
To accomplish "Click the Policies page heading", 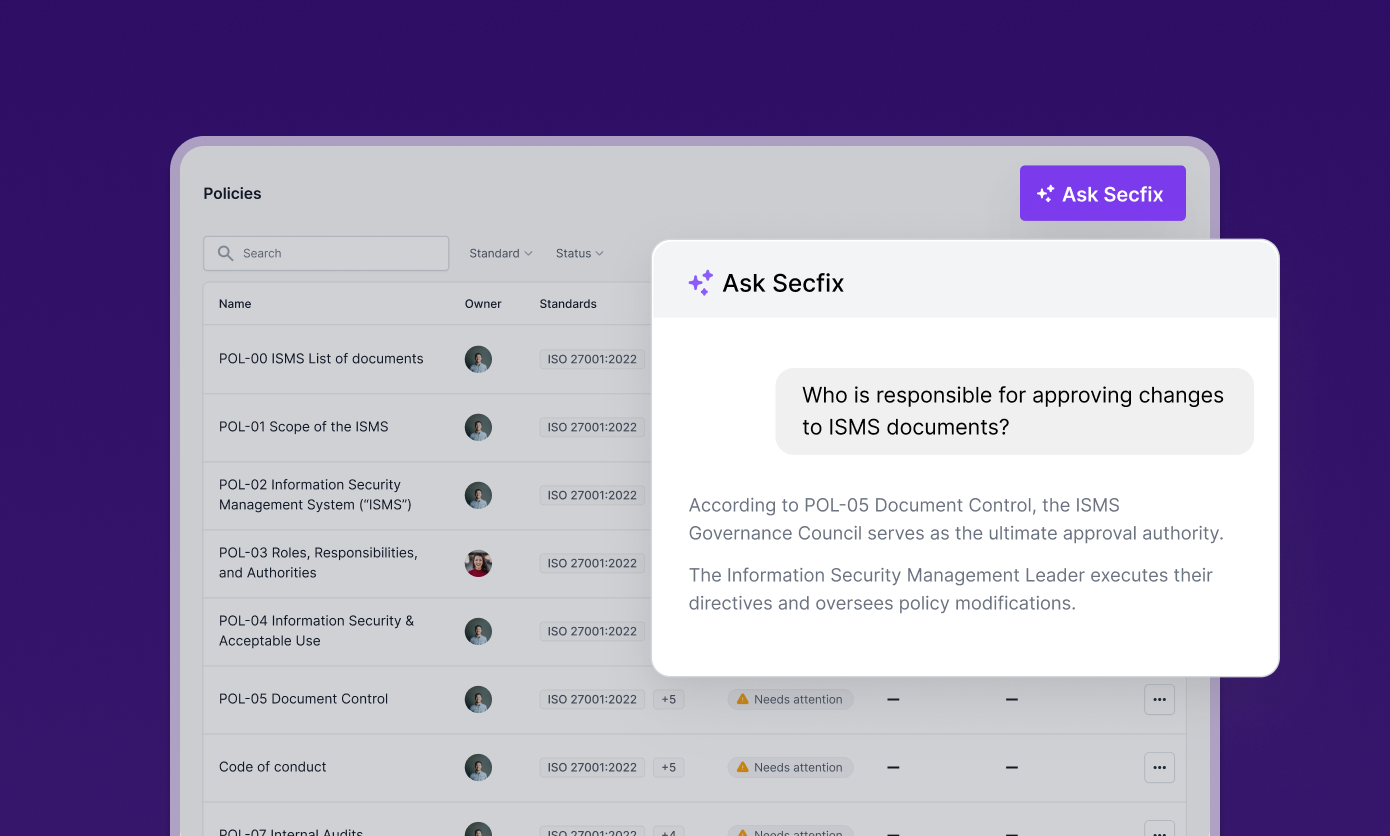I will [232, 193].
